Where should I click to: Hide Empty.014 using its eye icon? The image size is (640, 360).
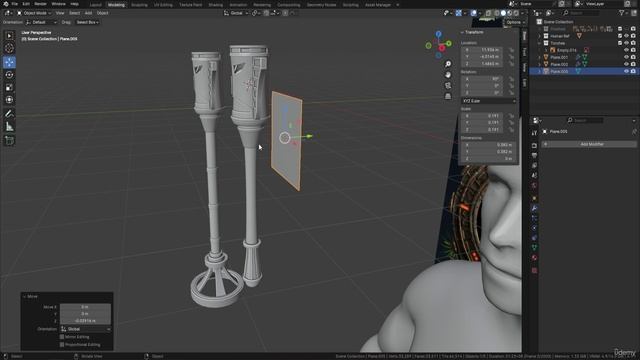[x=626, y=50]
